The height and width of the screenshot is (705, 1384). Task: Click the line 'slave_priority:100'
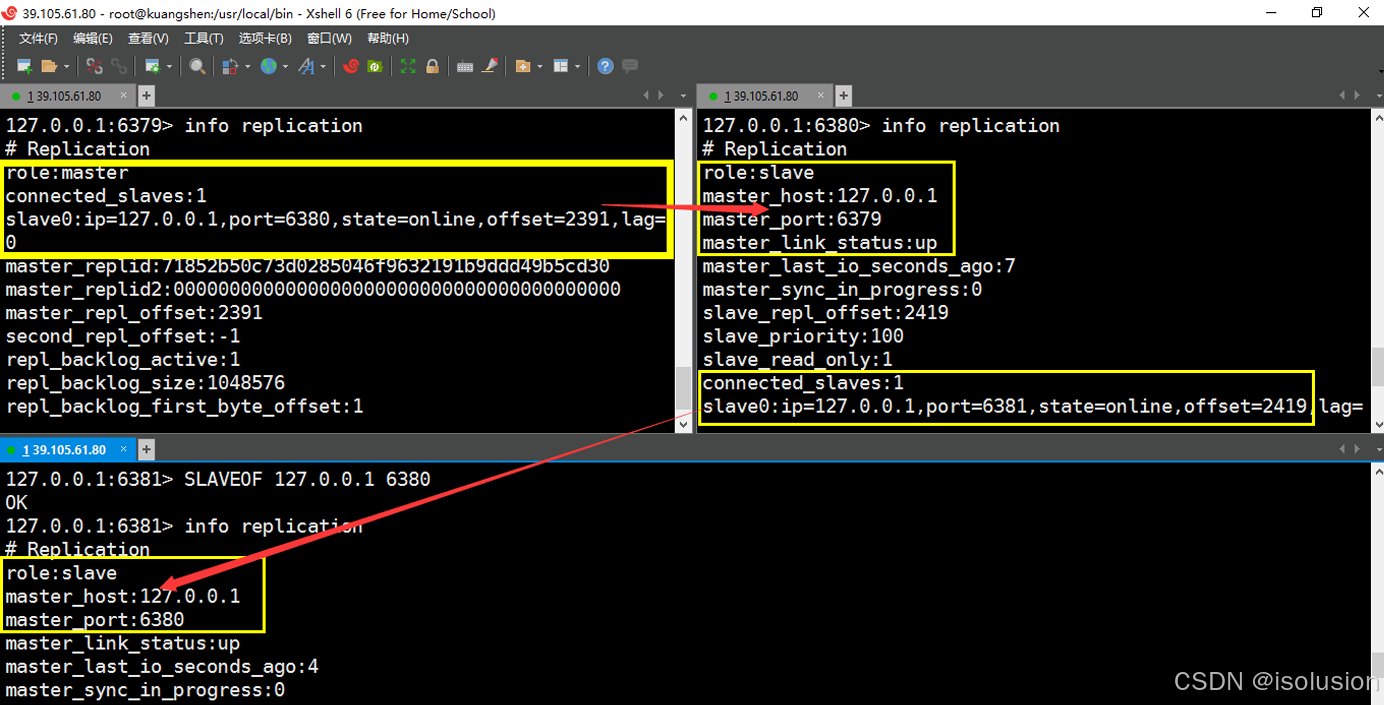pos(803,336)
